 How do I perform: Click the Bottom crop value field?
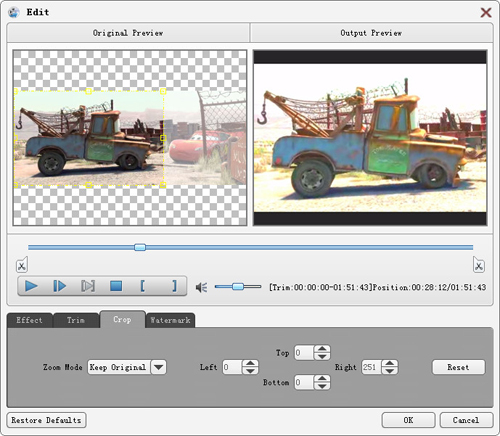(304, 382)
